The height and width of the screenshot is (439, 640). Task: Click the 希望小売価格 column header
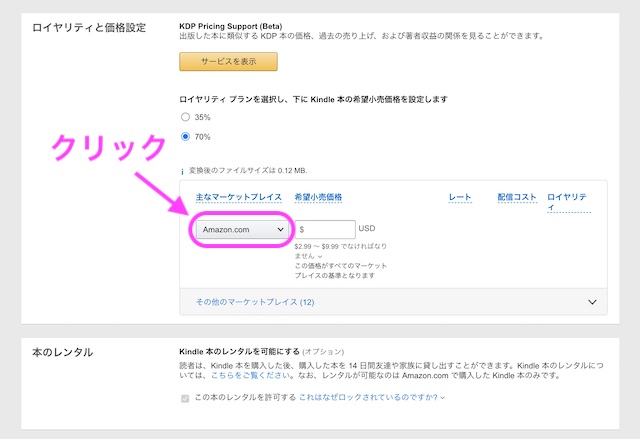[x=318, y=198]
